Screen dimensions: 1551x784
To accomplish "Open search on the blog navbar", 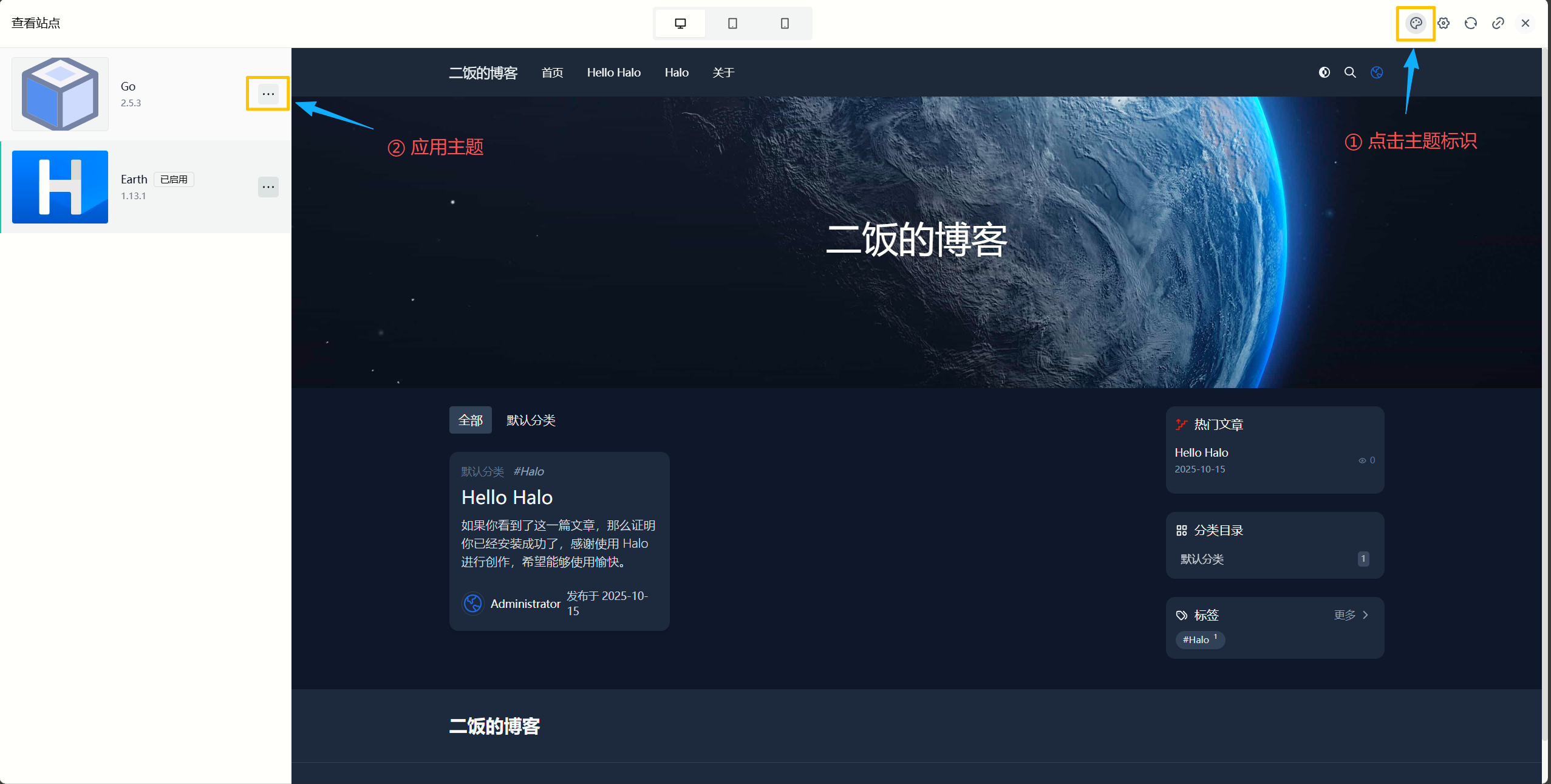I will [x=1350, y=72].
